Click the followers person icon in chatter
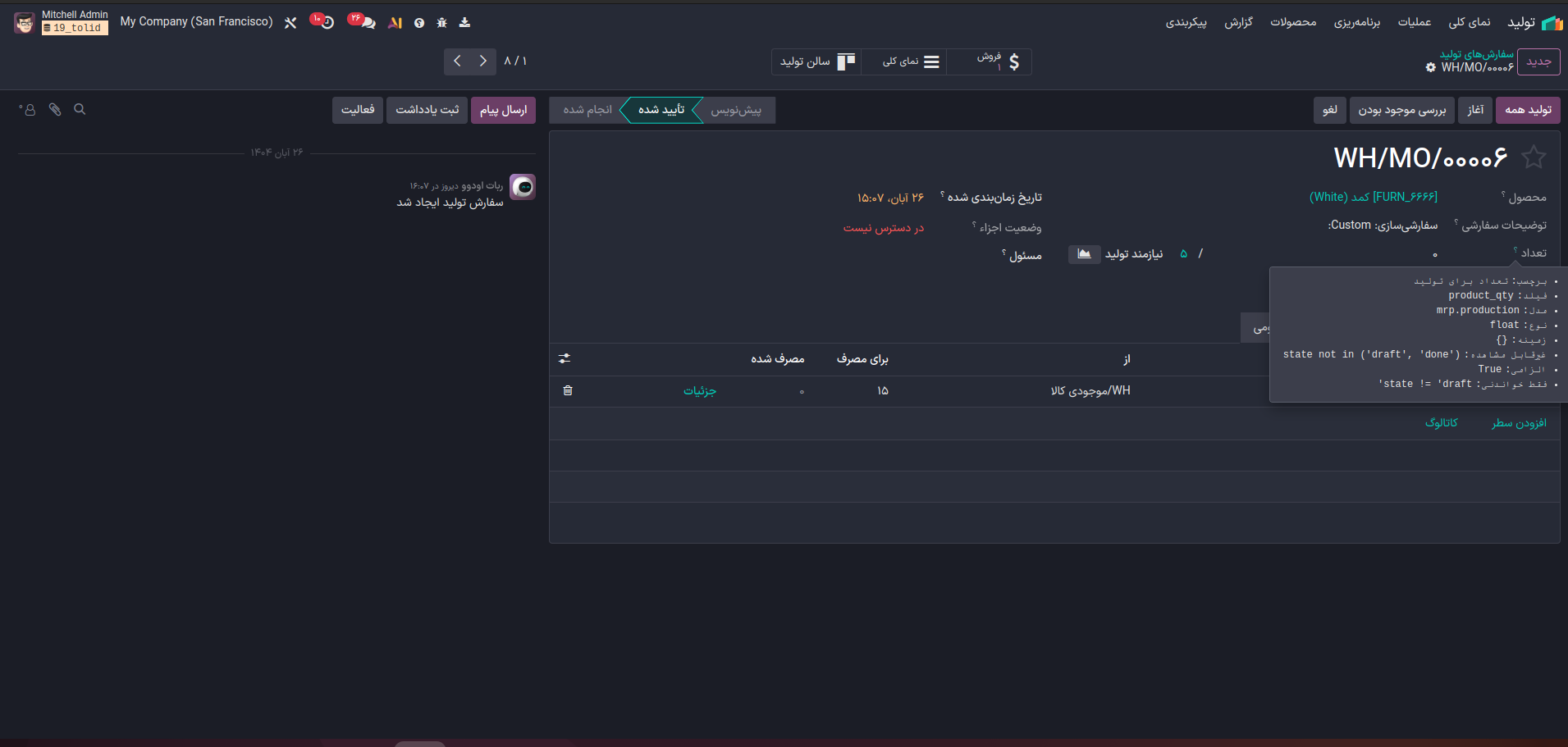 29,109
